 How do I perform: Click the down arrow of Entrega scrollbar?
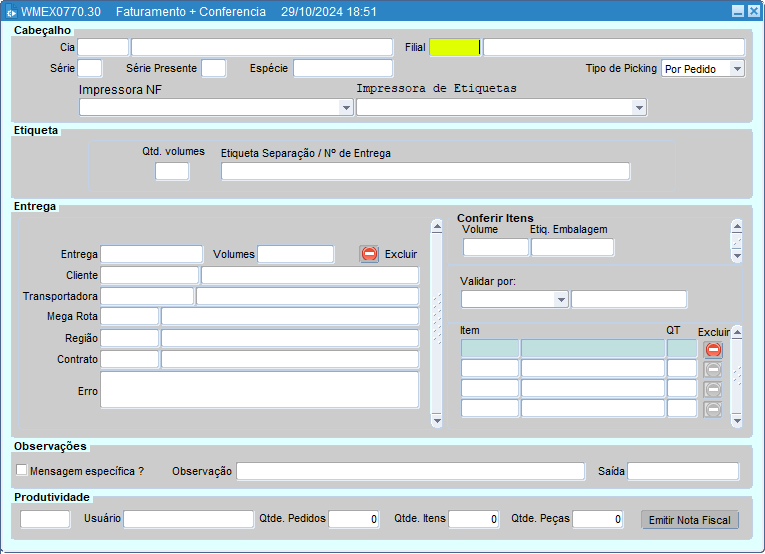point(436,422)
